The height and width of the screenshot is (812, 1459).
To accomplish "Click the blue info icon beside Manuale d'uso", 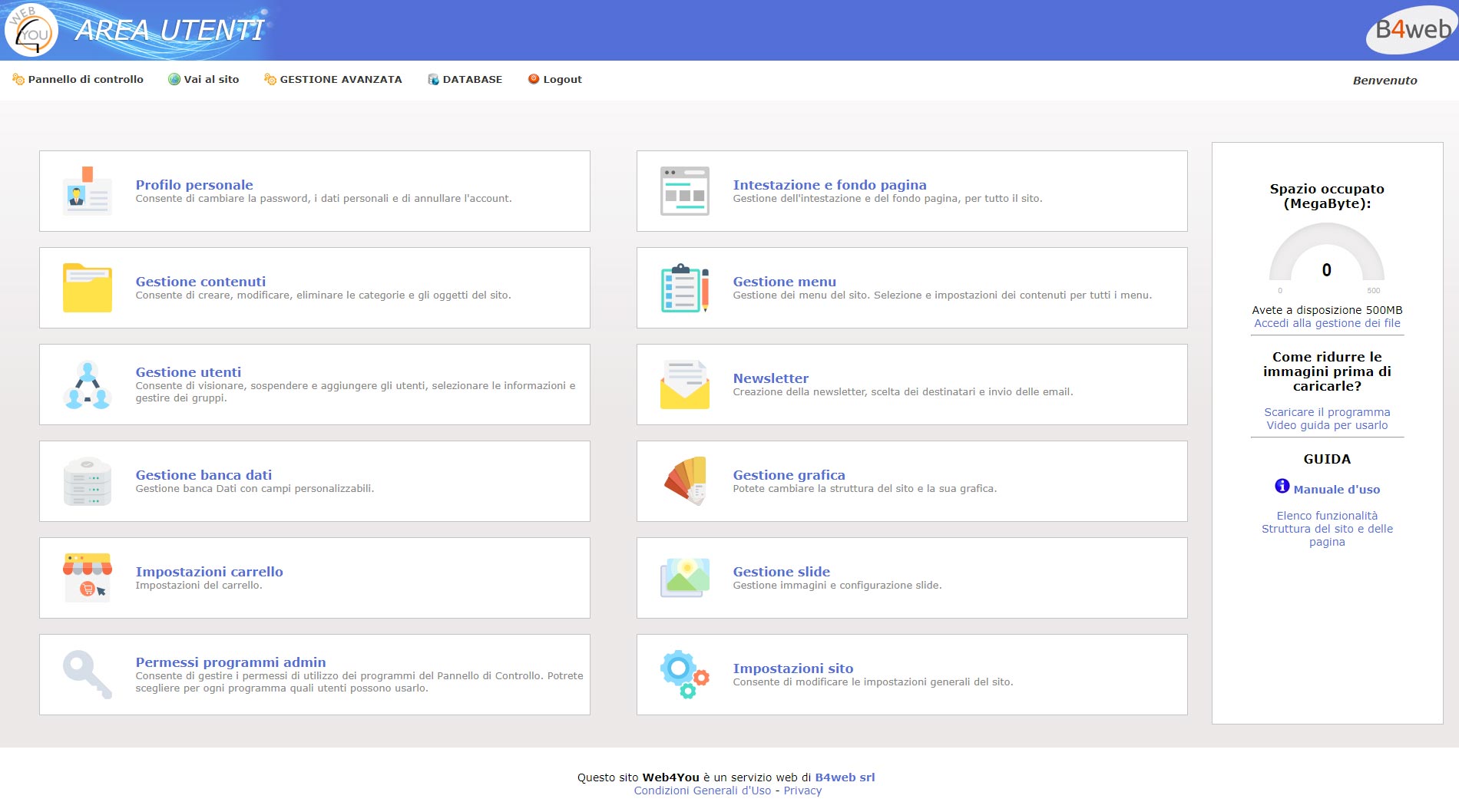I will point(1282,486).
